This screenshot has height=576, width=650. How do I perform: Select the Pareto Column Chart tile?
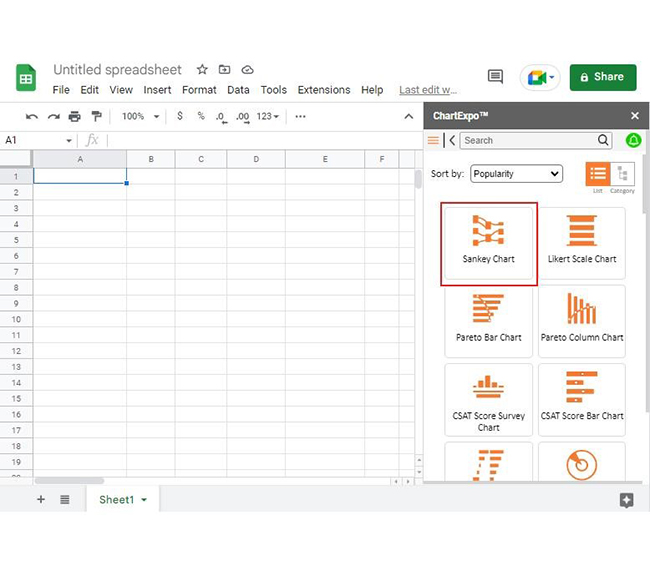coord(582,321)
